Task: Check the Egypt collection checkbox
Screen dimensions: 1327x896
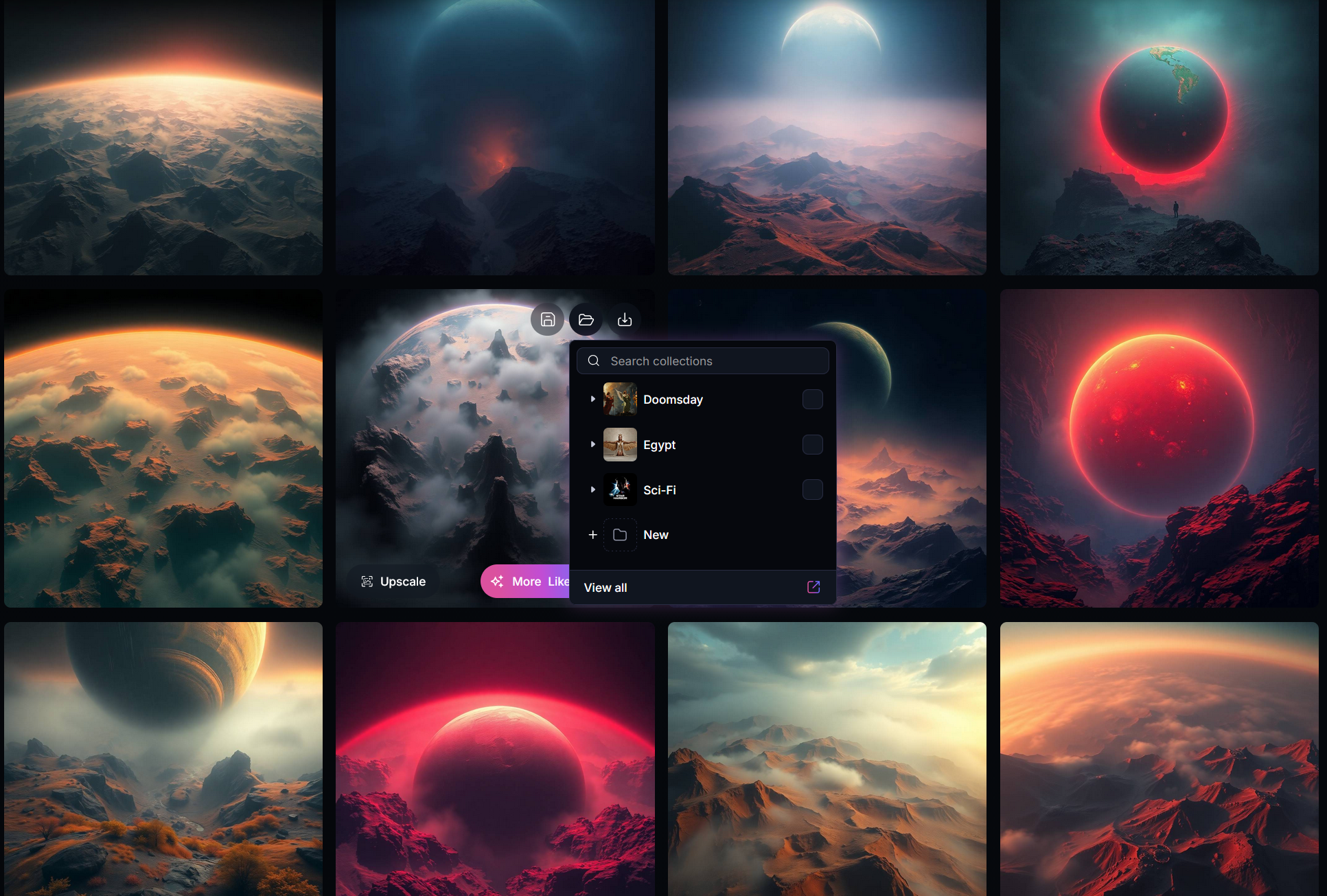Action: point(812,445)
